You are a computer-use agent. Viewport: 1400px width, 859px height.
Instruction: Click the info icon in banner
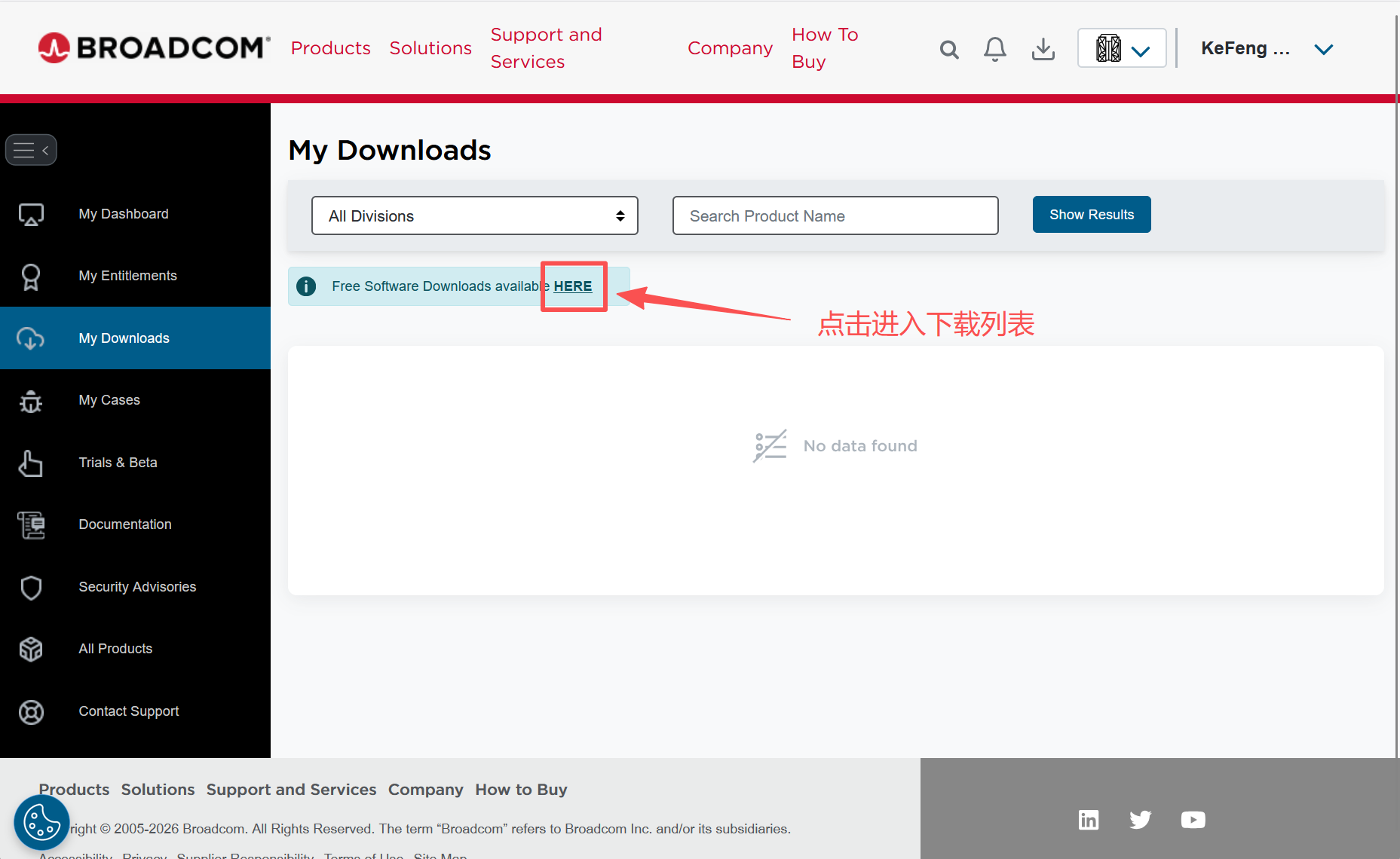coord(306,286)
